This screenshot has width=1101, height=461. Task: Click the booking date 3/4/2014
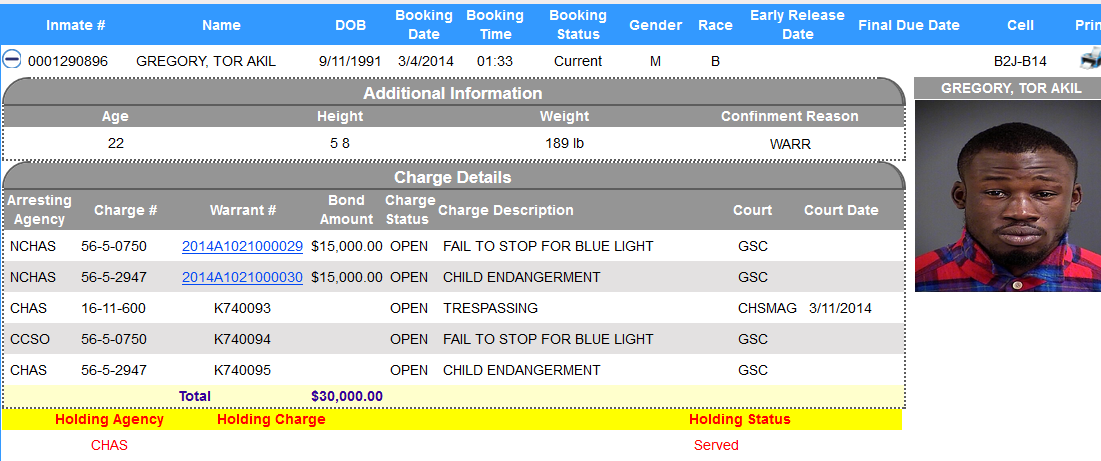click(424, 61)
